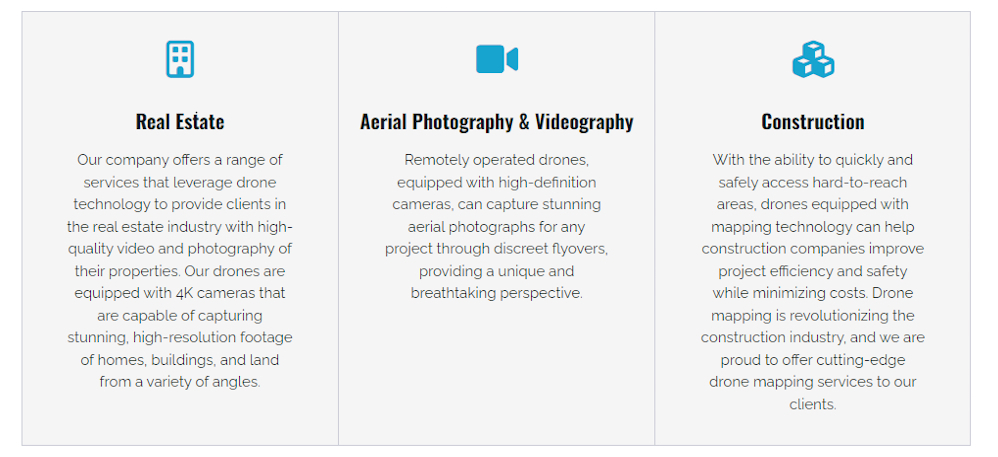998x457 pixels.
Task: Click the Construction drone mapping paragraph
Action: click(813, 282)
